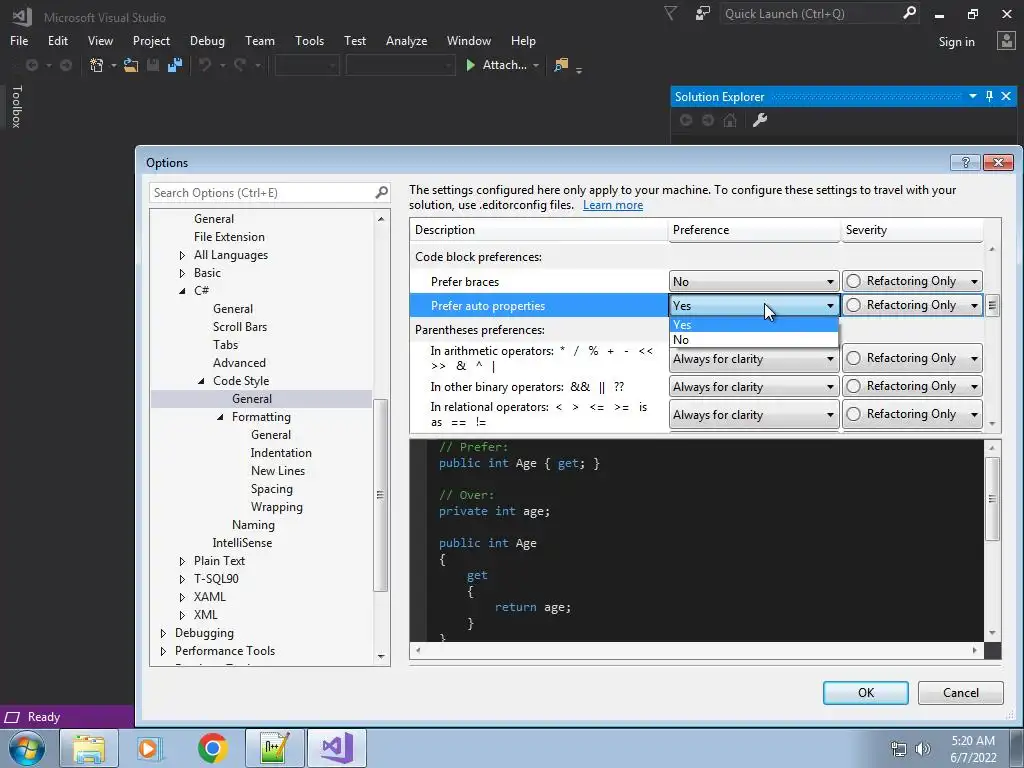Click the Open File toolbar icon
Screen dimensions: 1024x768
[x=131, y=65]
